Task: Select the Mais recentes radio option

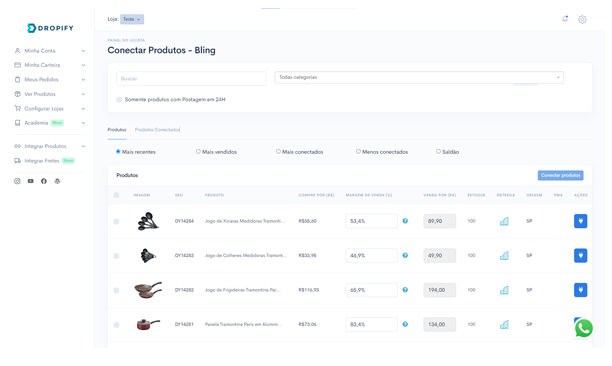Action: click(x=118, y=151)
